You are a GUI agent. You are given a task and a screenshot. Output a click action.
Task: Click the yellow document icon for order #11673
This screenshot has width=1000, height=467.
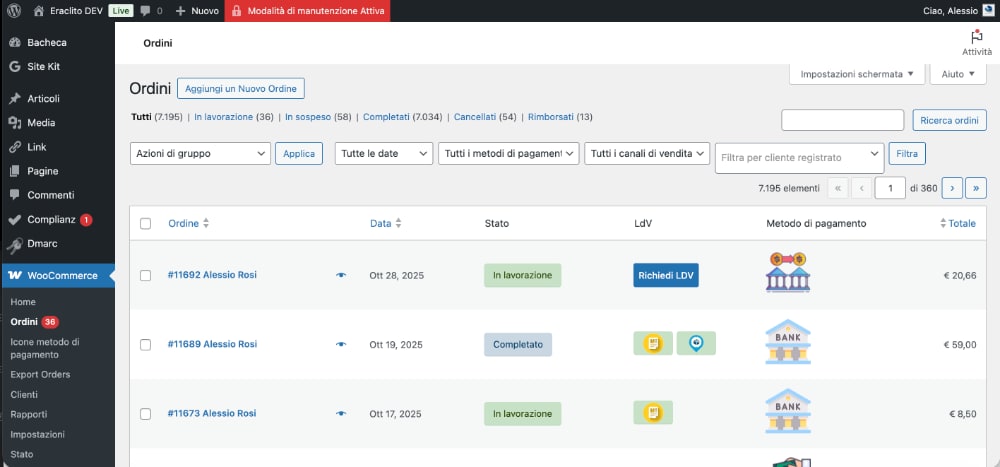[x=653, y=413]
